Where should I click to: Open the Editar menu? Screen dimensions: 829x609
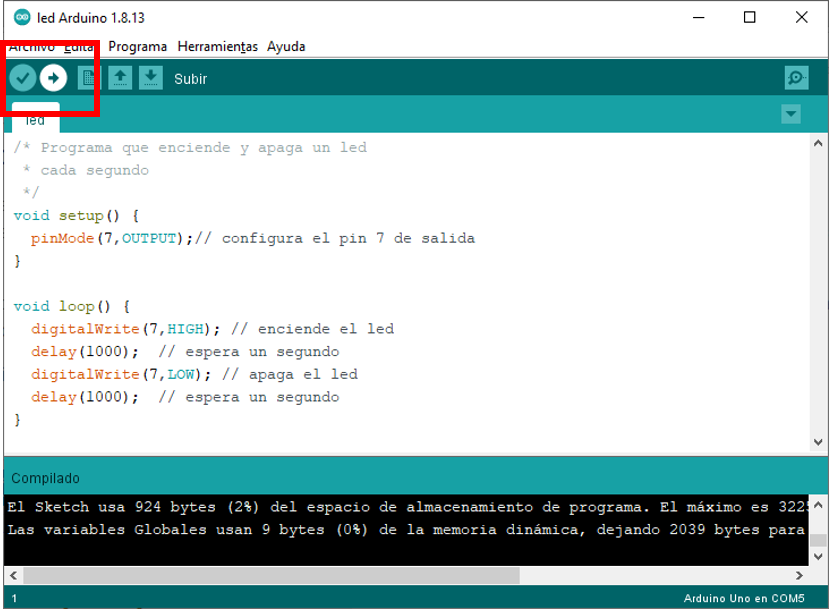tap(79, 46)
